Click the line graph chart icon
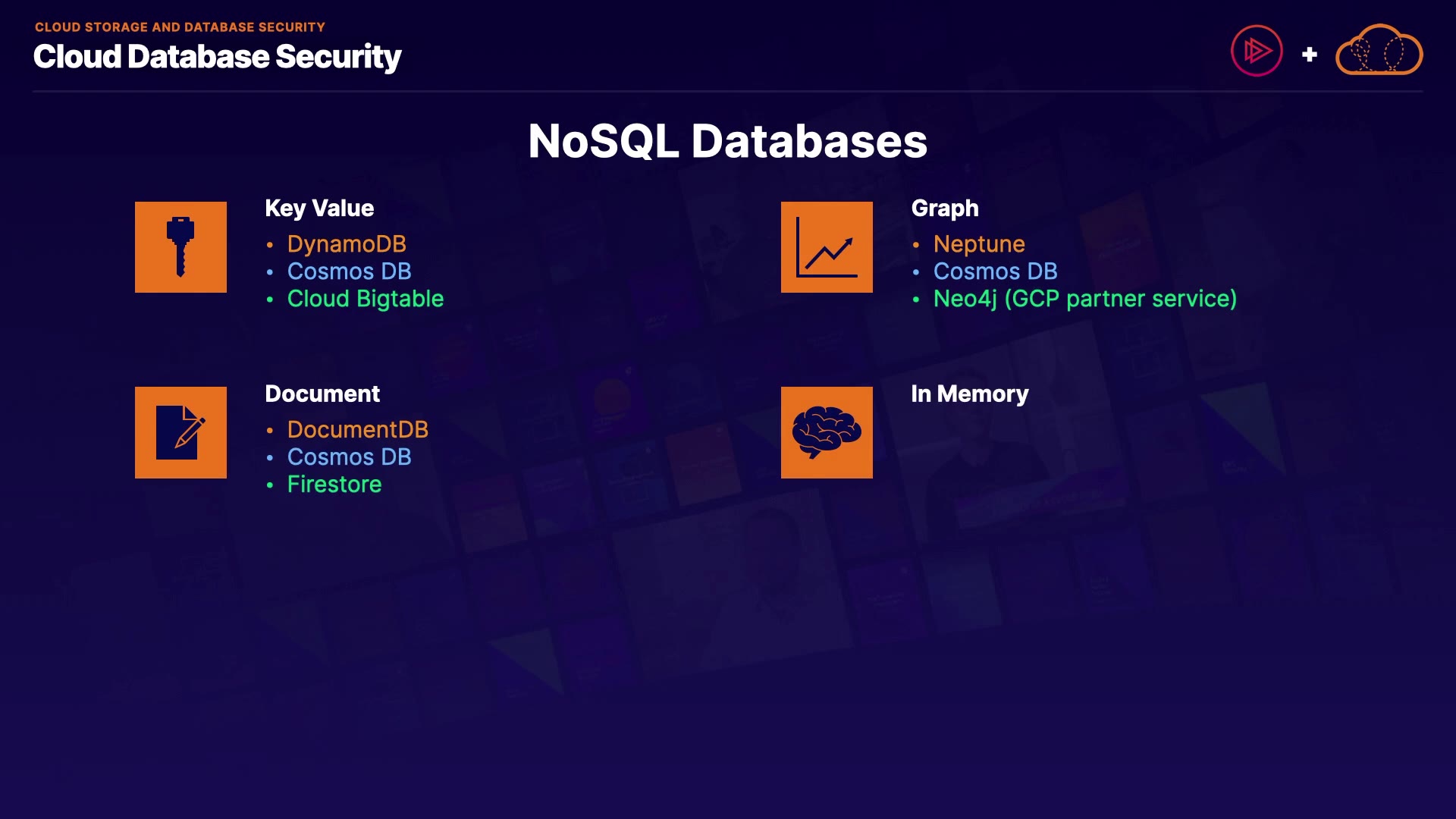 (x=827, y=247)
